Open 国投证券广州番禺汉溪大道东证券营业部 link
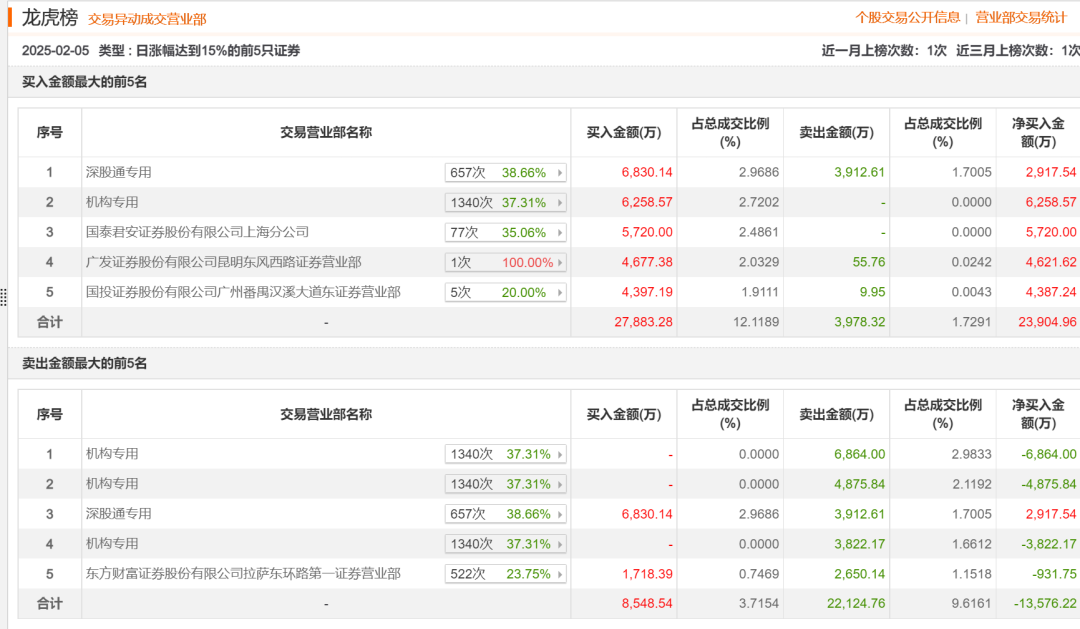The image size is (1080, 629). (x=243, y=292)
